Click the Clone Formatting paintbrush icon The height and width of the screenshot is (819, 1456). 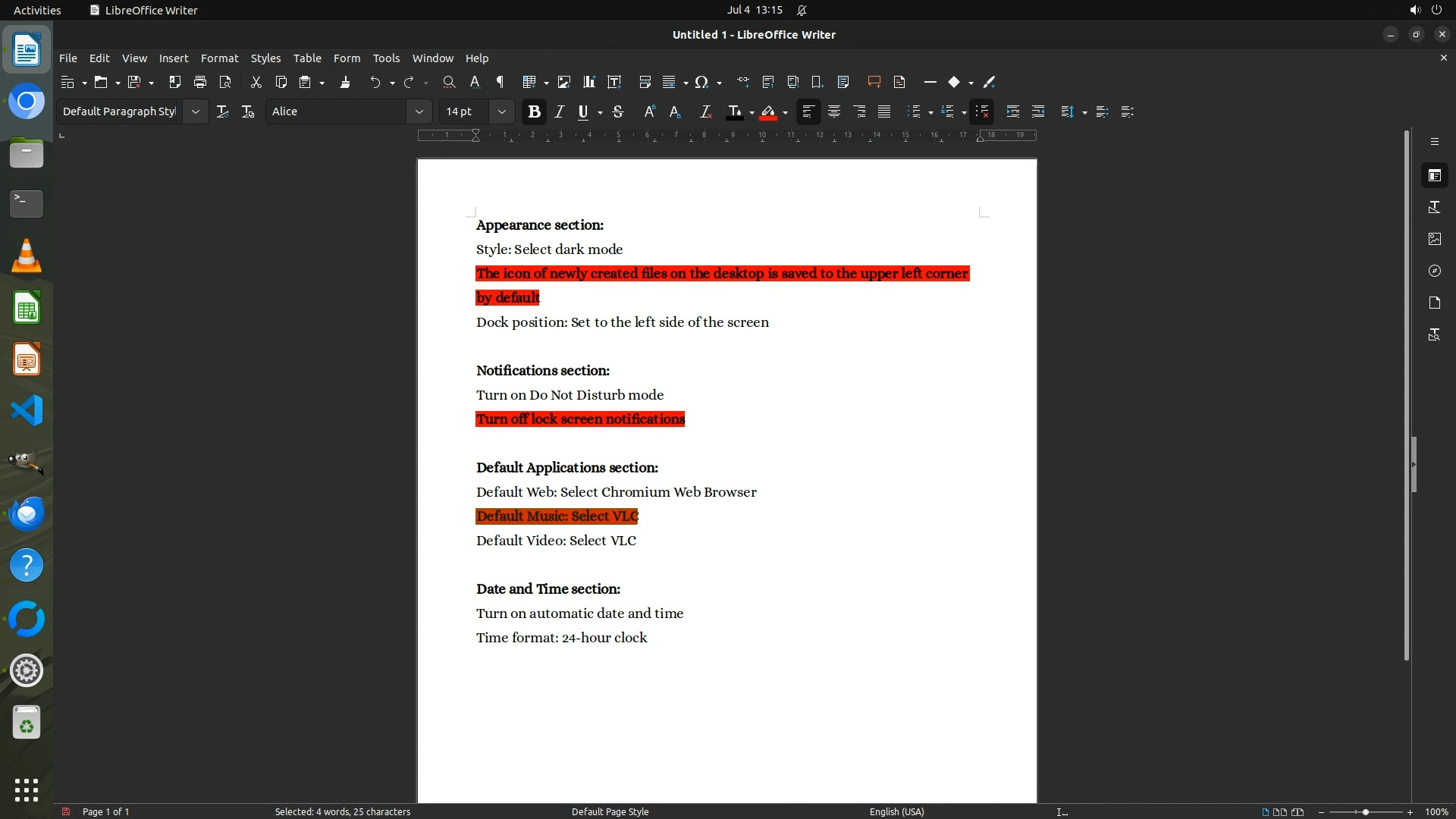345,82
